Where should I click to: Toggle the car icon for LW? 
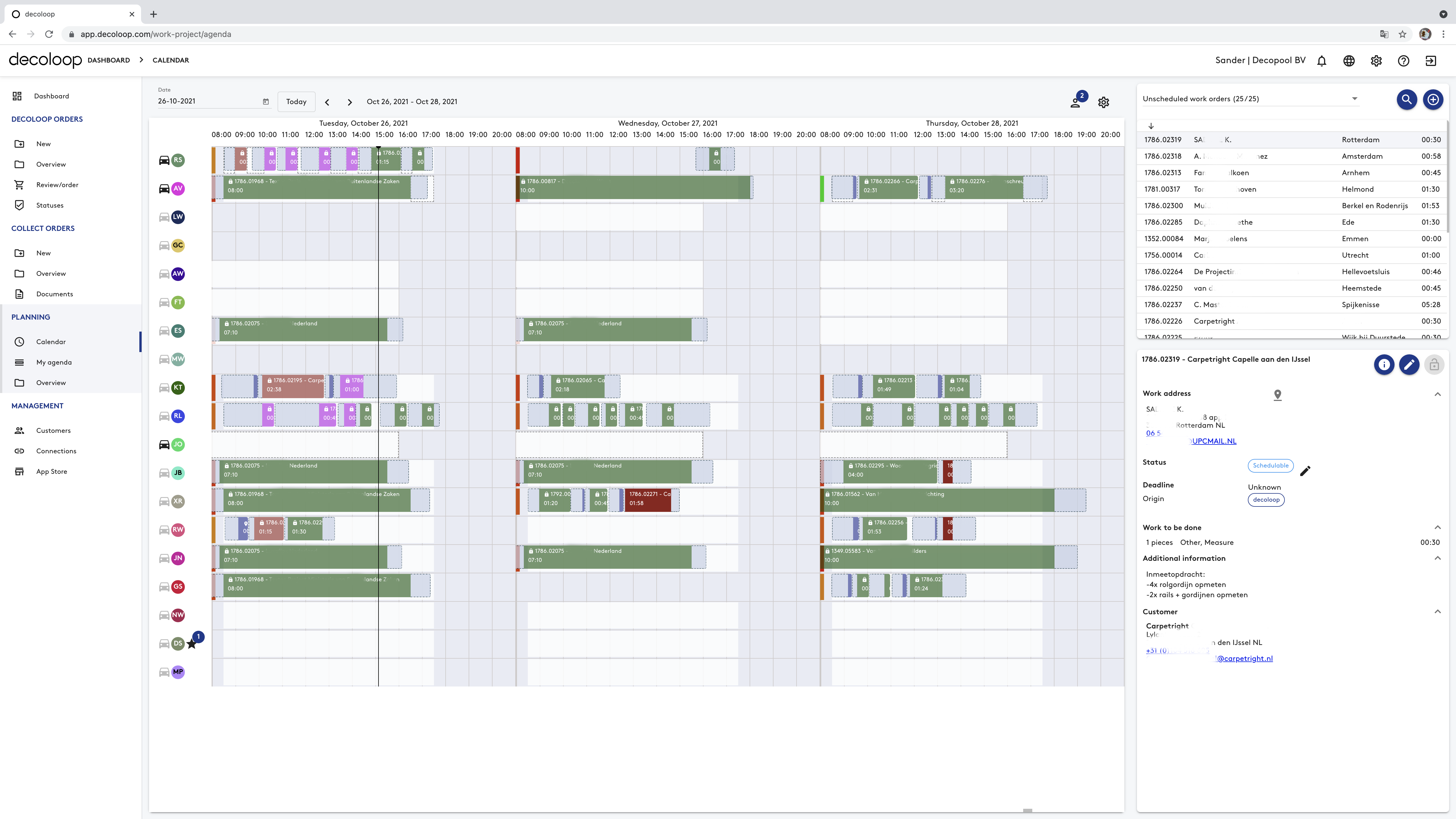click(x=164, y=217)
